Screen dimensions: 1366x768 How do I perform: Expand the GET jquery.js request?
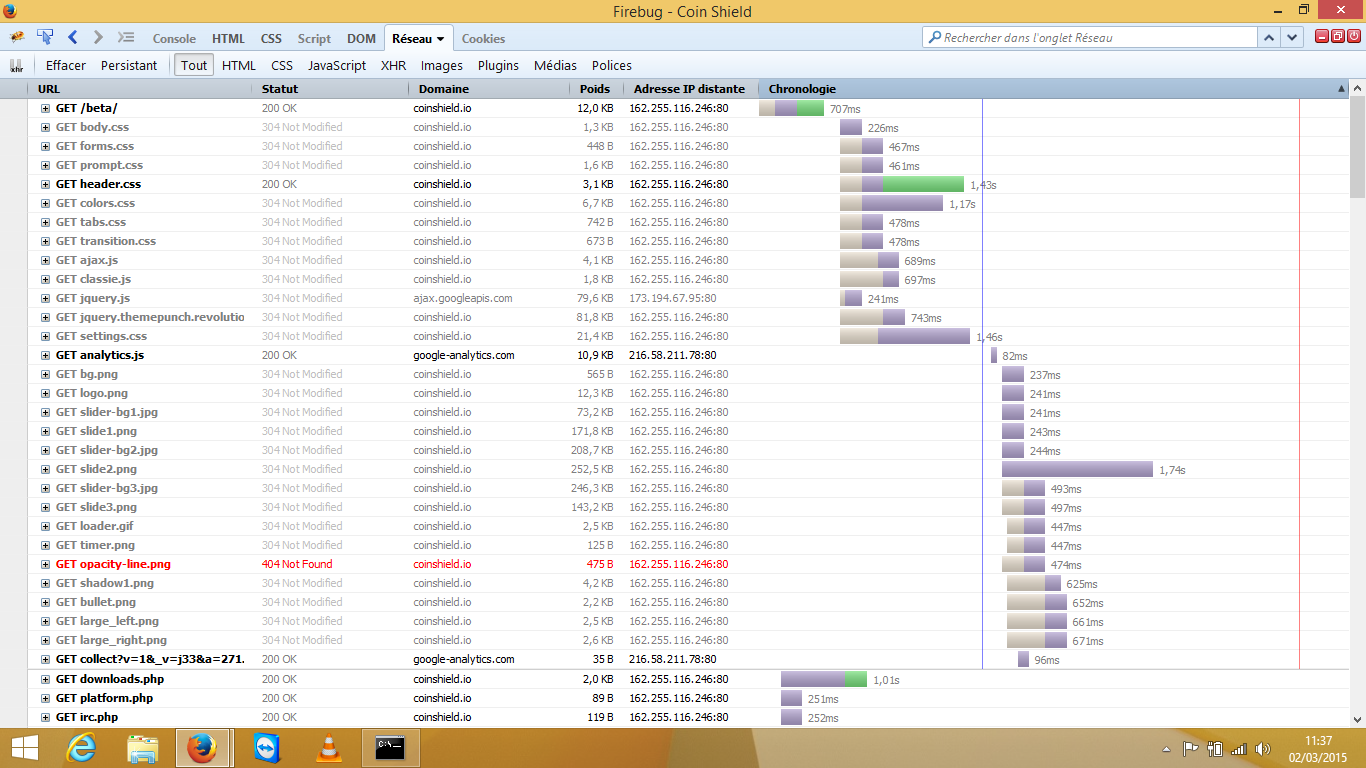tap(45, 298)
